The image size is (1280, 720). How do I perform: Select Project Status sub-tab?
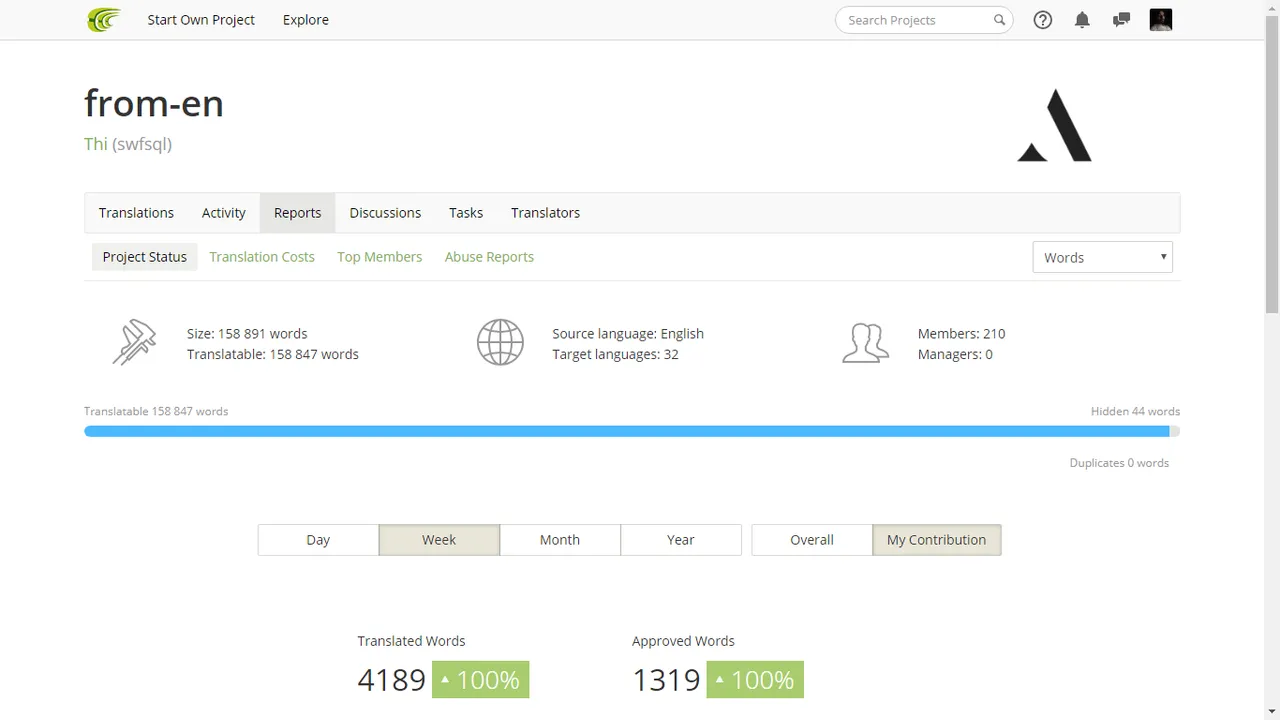point(145,257)
